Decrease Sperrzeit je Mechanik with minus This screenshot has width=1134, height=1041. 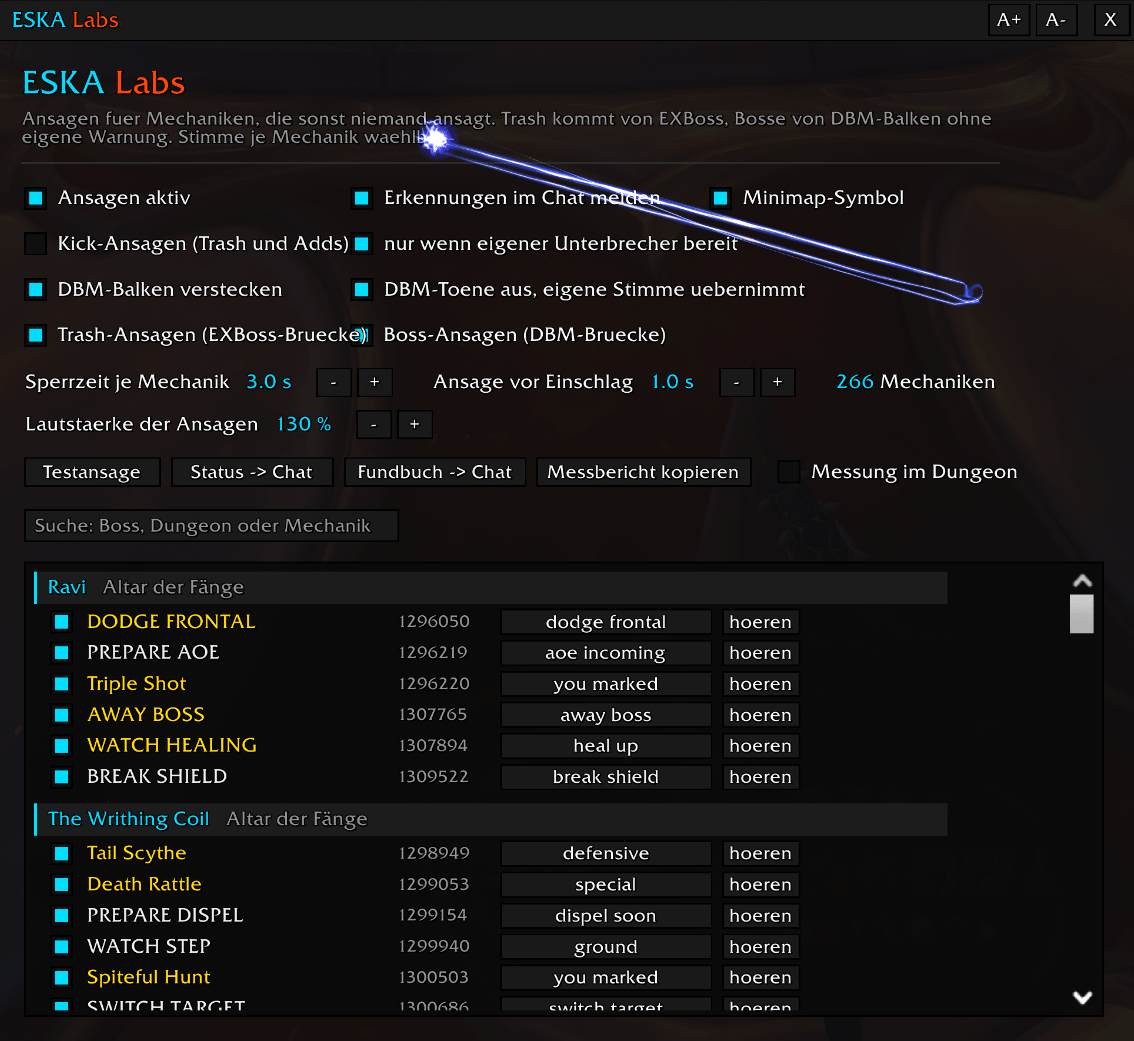[333, 382]
